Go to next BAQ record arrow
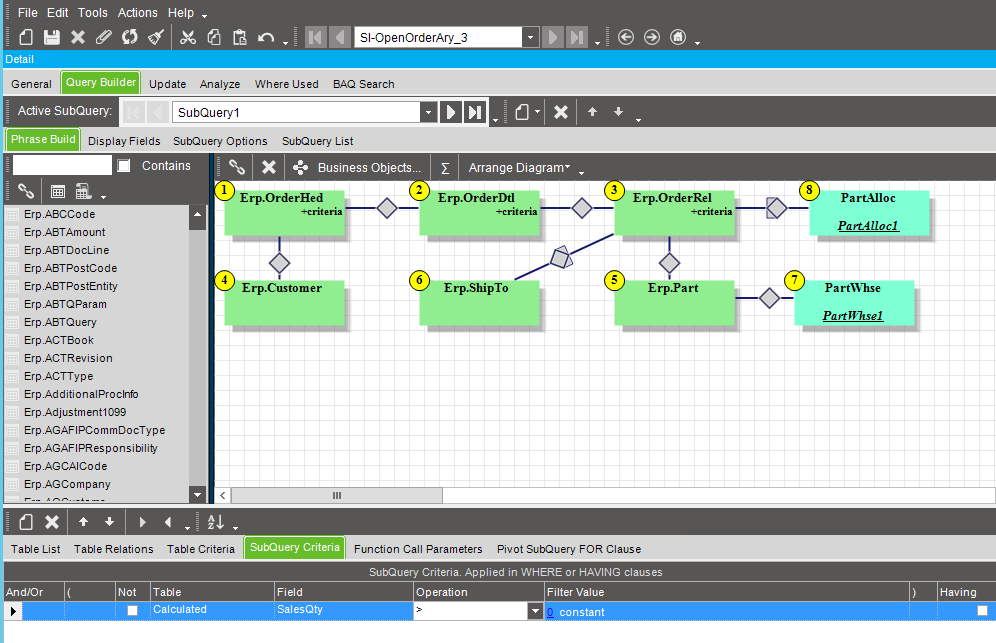This screenshot has height=643, width=996. coord(553,37)
